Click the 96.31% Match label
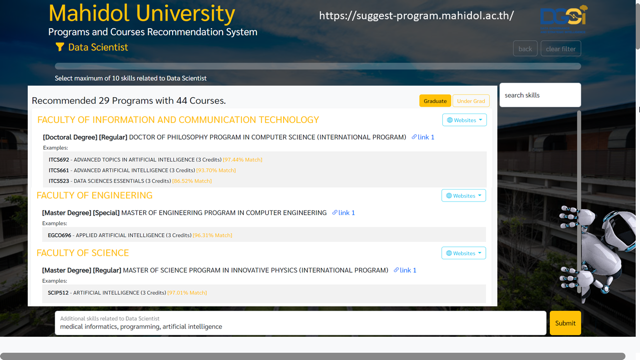Viewport: 640px width, 360px height. tap(212, 235)
